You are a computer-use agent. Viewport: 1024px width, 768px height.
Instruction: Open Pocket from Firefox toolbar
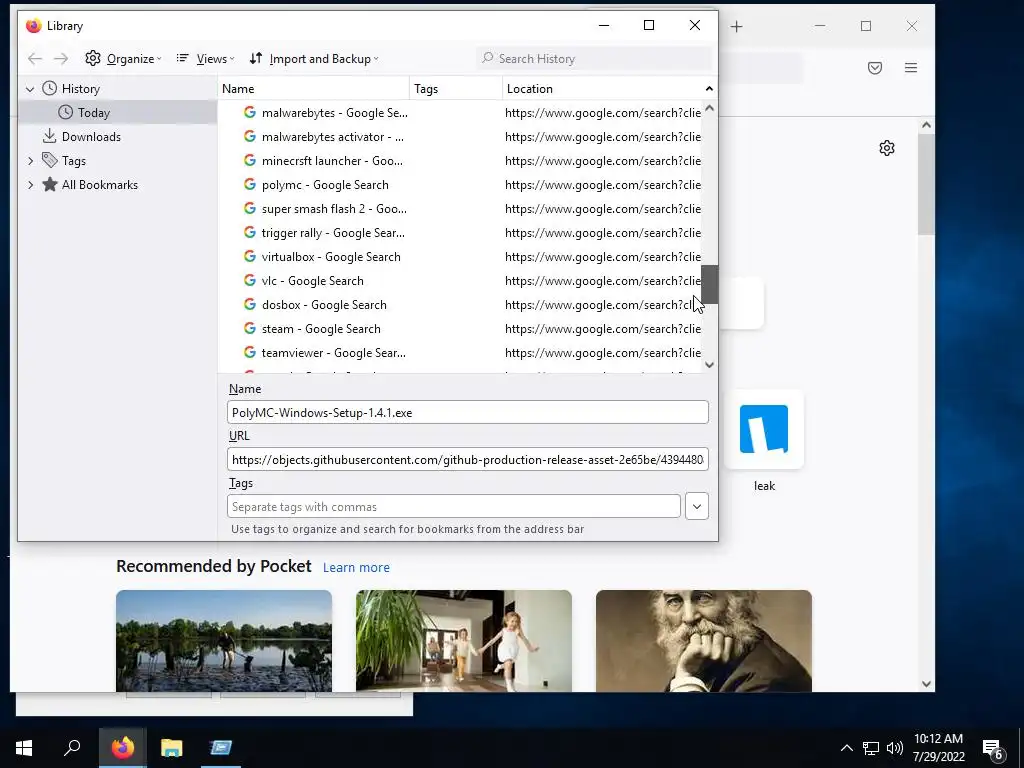click(x=875, y=68)
